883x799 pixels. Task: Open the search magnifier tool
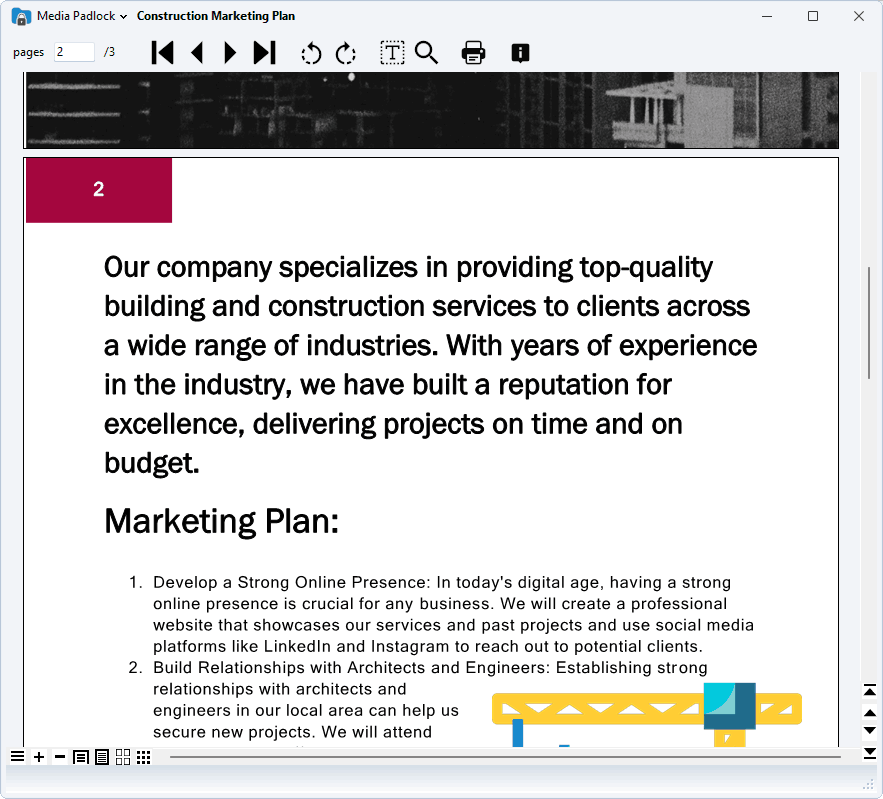tap(427, 53)
